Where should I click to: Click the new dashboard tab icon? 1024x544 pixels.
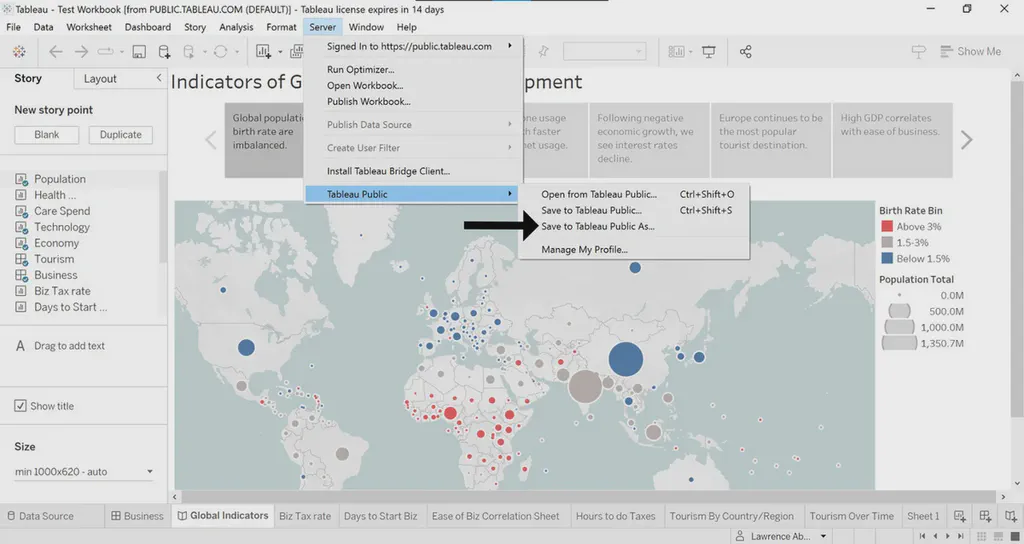985,516
